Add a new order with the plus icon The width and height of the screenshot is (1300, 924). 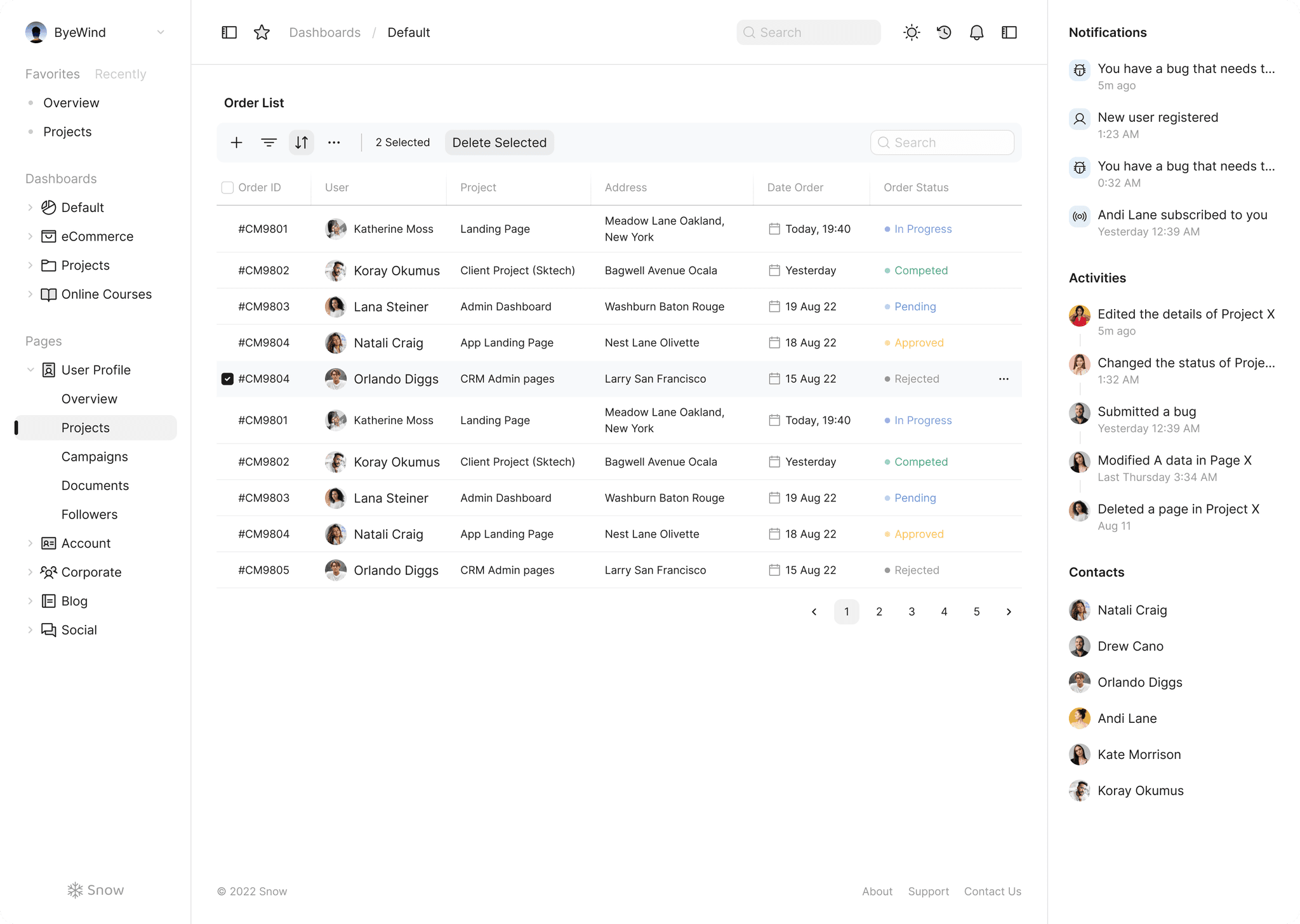tap(236, 142)
